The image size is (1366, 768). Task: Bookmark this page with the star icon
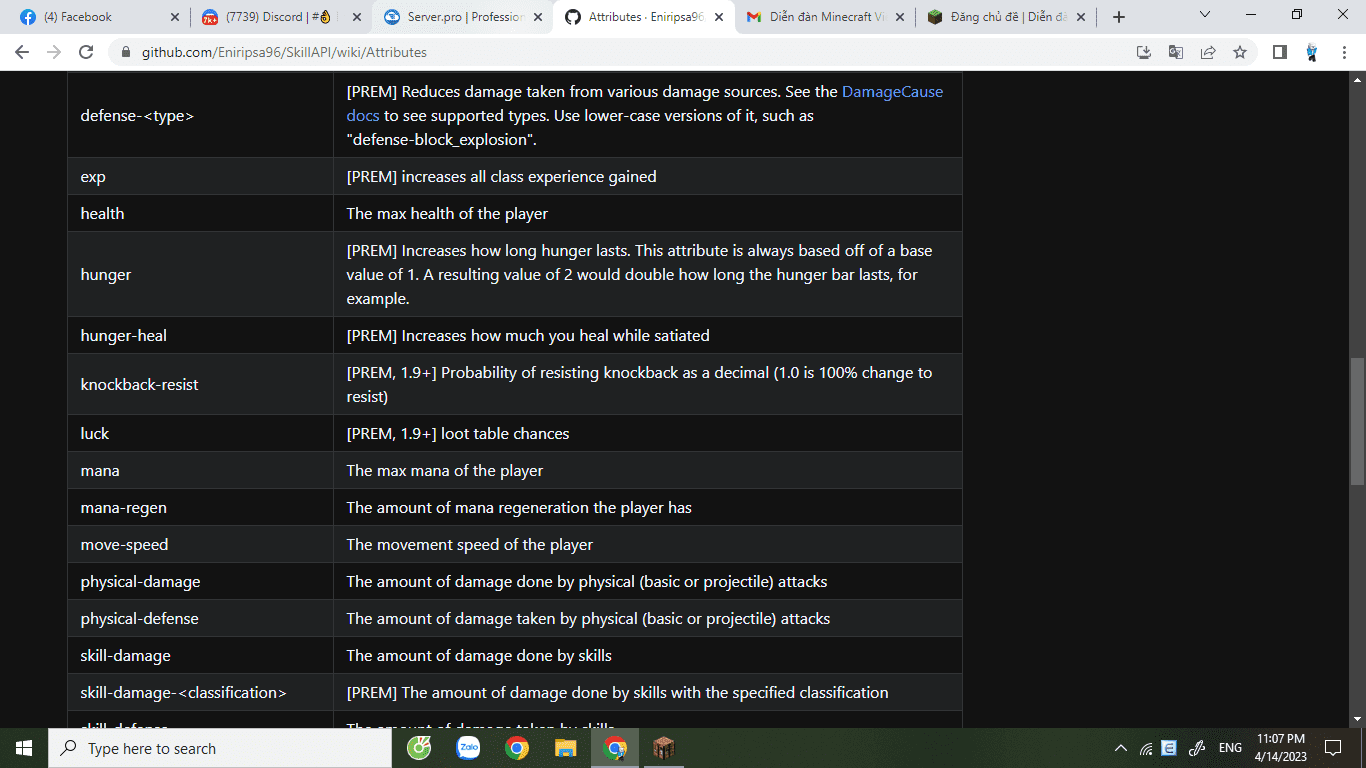pyautogui.click(x=1240, y=52)
